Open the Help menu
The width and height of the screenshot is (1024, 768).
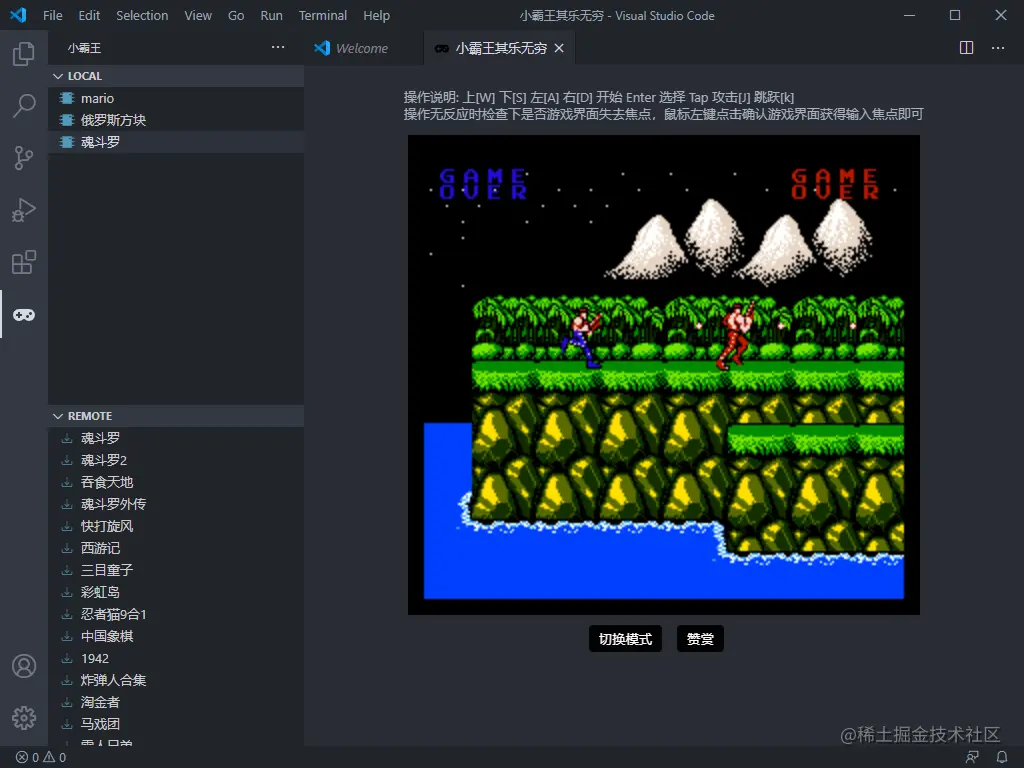[376, 16]
